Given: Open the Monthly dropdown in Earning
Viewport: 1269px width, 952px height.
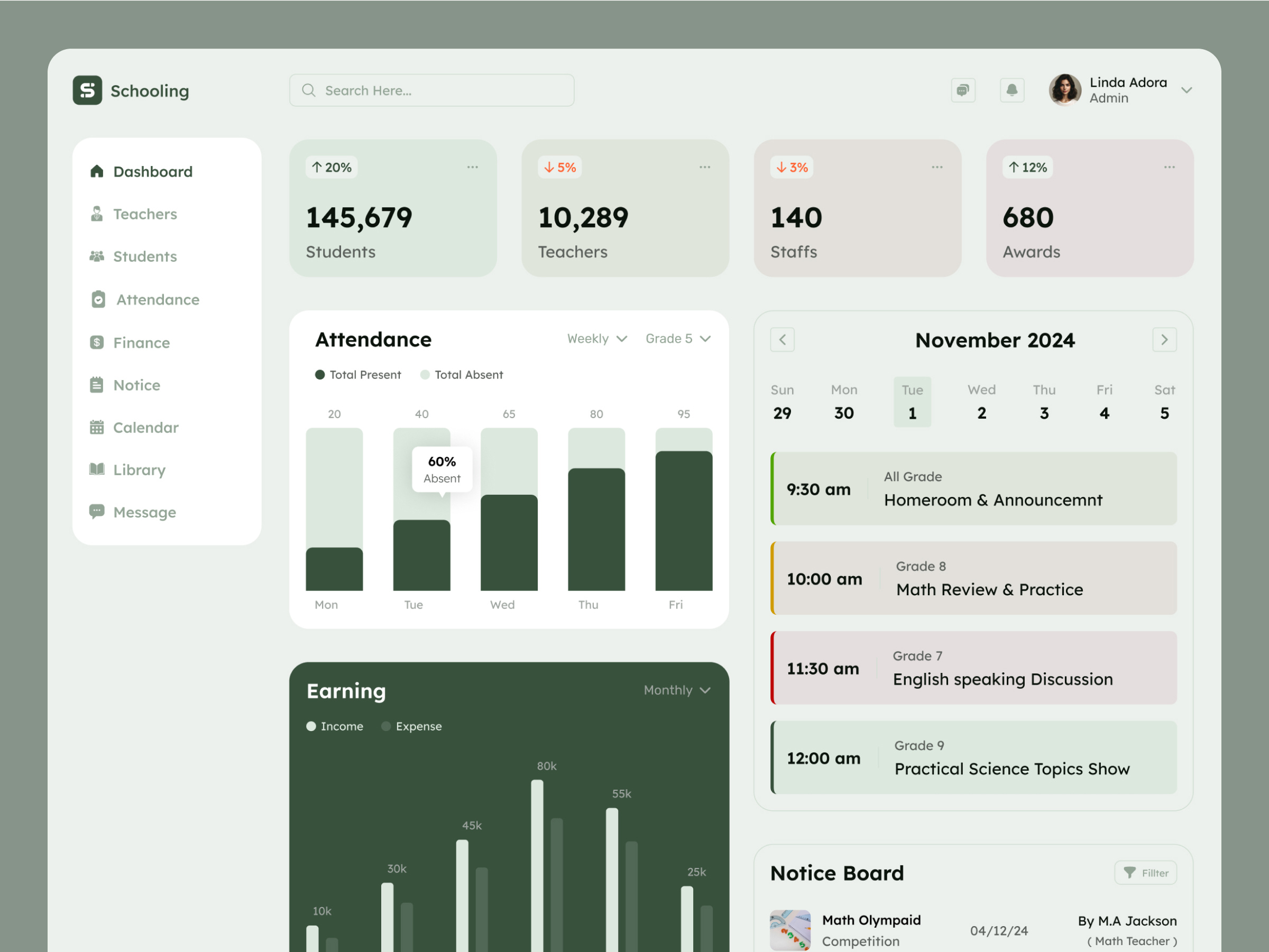Looking at the screenshot, I should (677, 690).
